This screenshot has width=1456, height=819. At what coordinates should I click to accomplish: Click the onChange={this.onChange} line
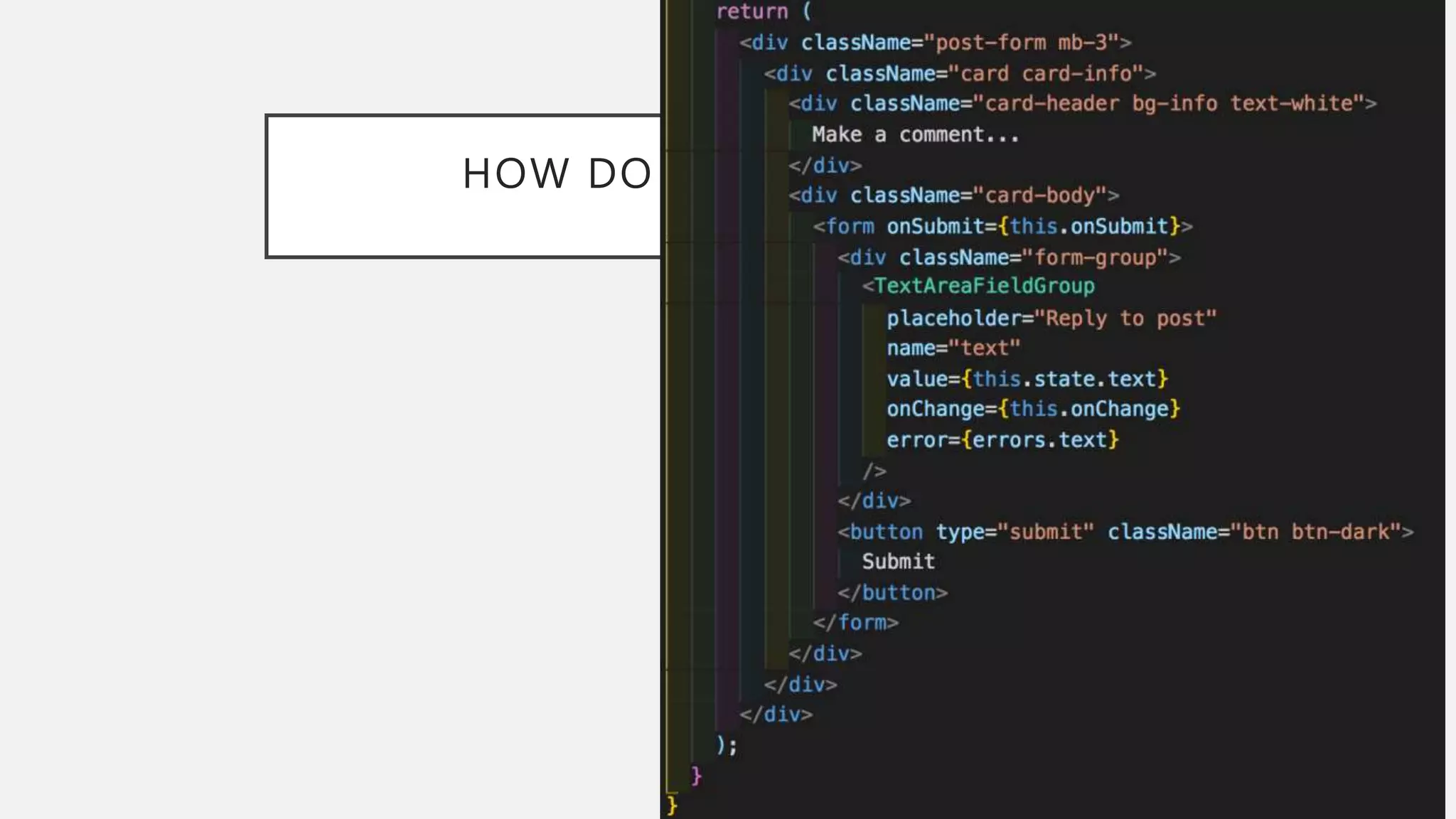click(1032, 409)
